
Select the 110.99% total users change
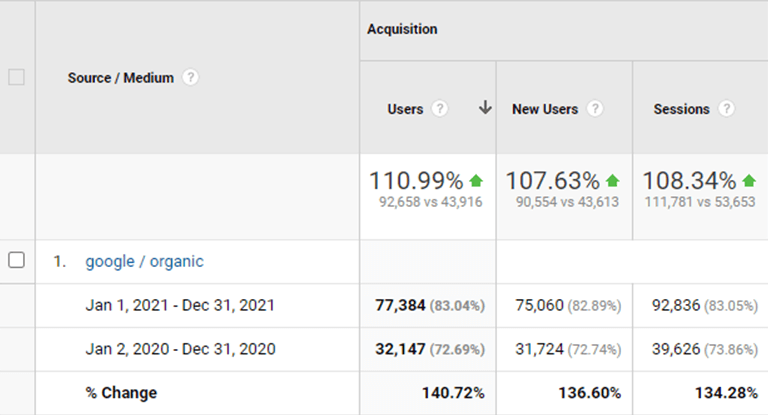(416, 181)
